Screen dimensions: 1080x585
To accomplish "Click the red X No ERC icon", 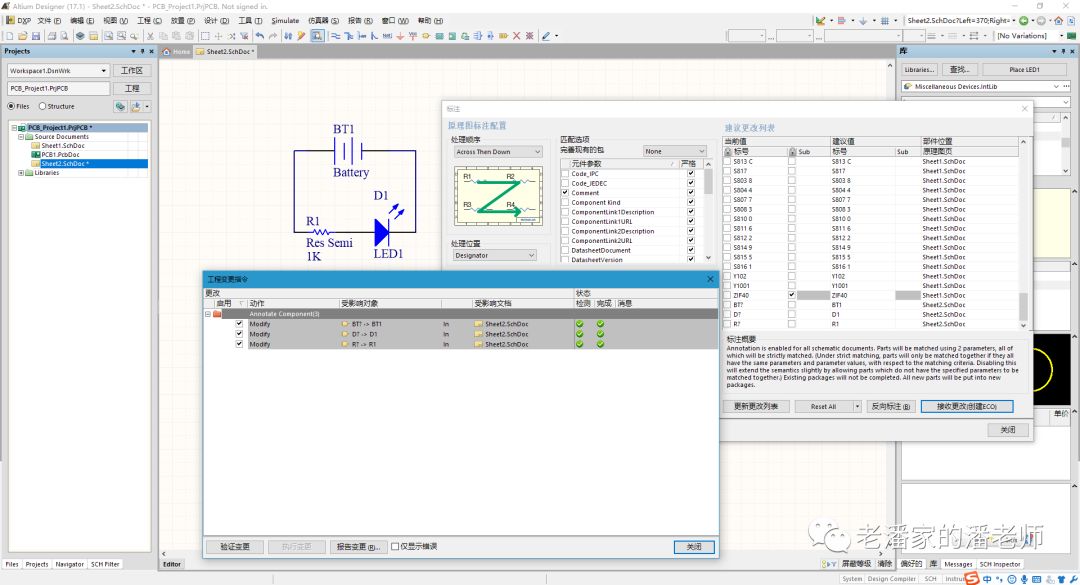I will [516, 36].
